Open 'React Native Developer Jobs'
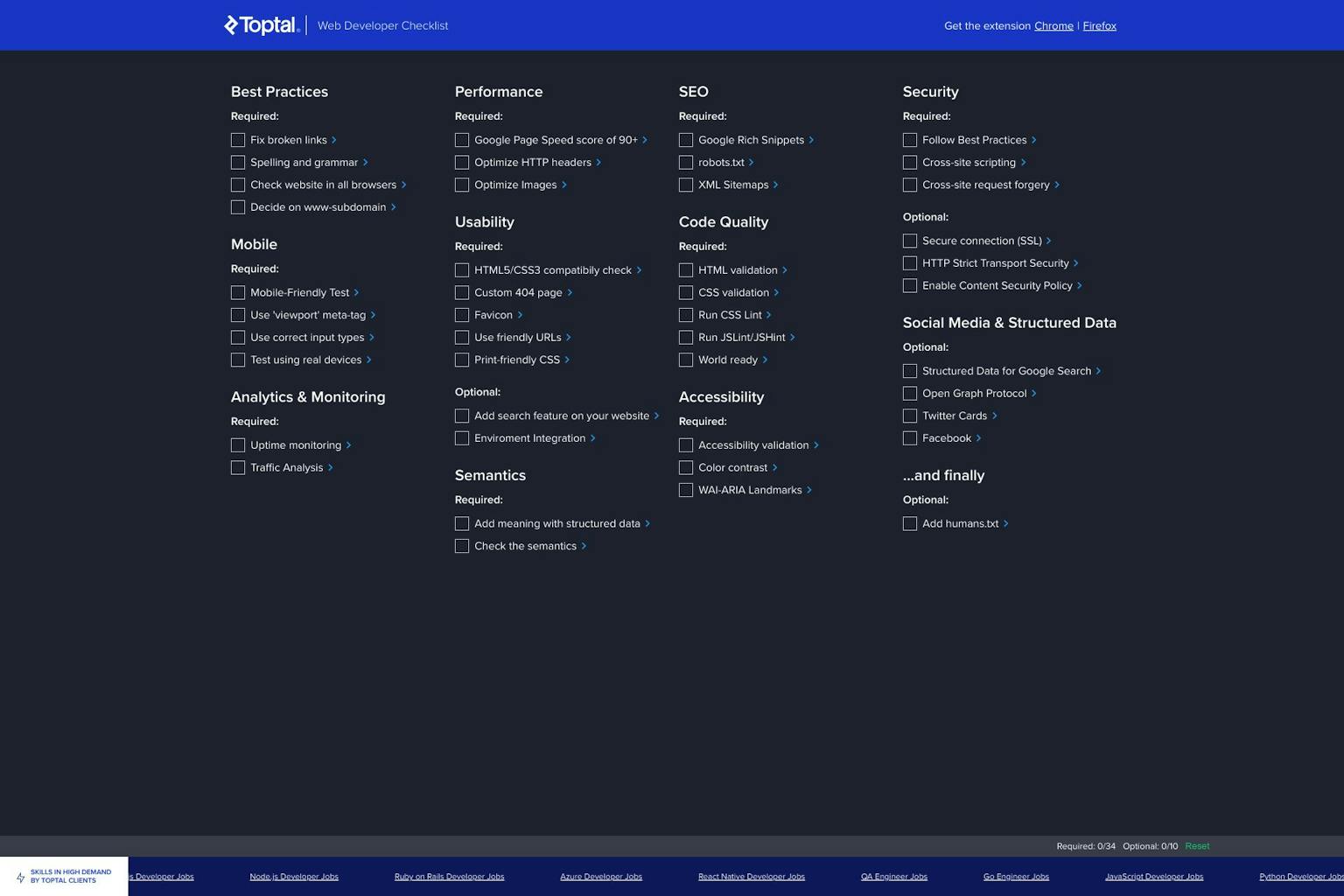The image size is (1344, 896). tap(752, 876)
